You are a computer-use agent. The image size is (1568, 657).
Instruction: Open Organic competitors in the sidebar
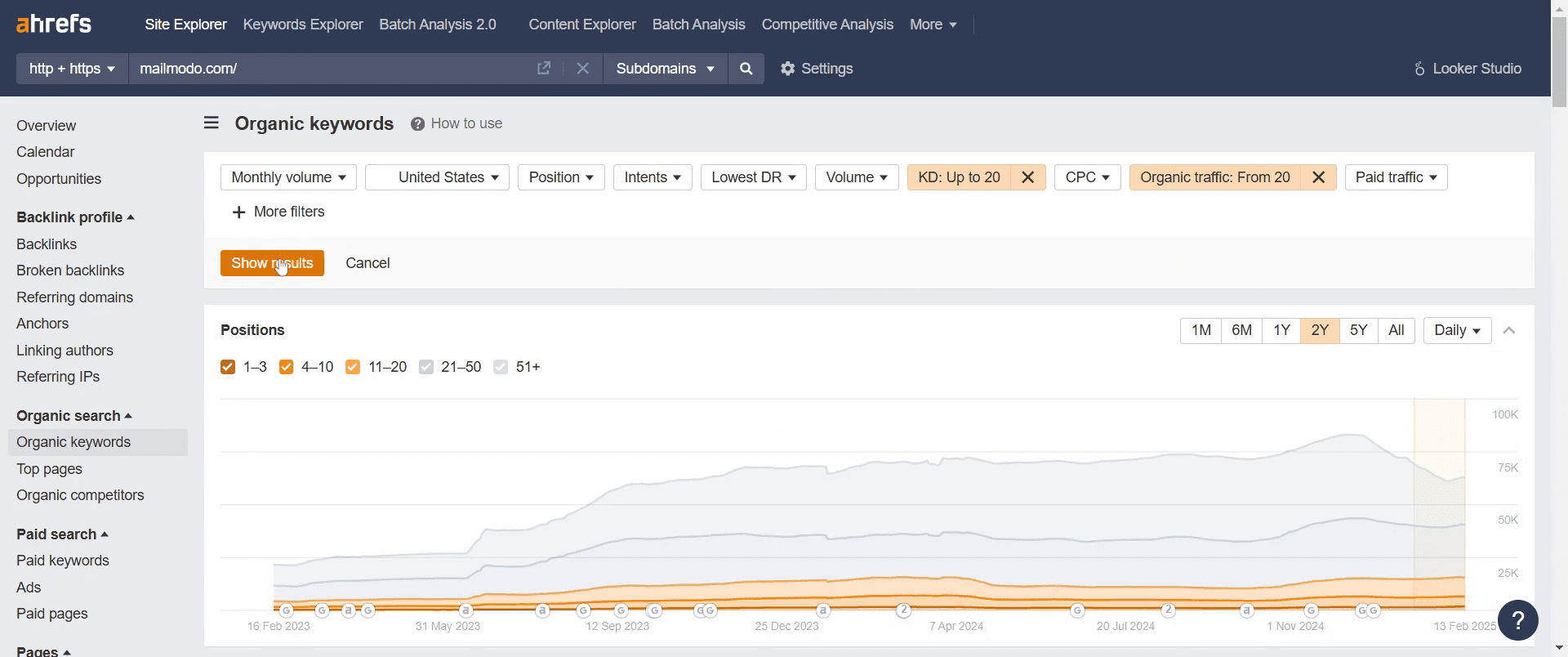click(80, 495)
